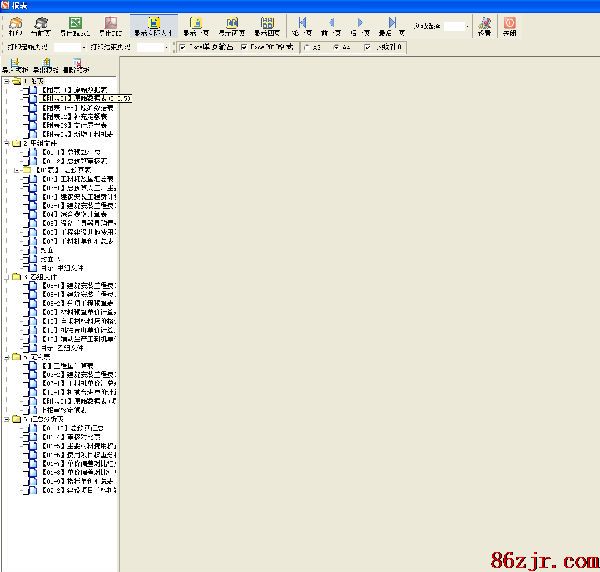Image resolution: width=600 pixels, height=572 pixels.
Task: Click the first button above the tree
Action: 14,66
